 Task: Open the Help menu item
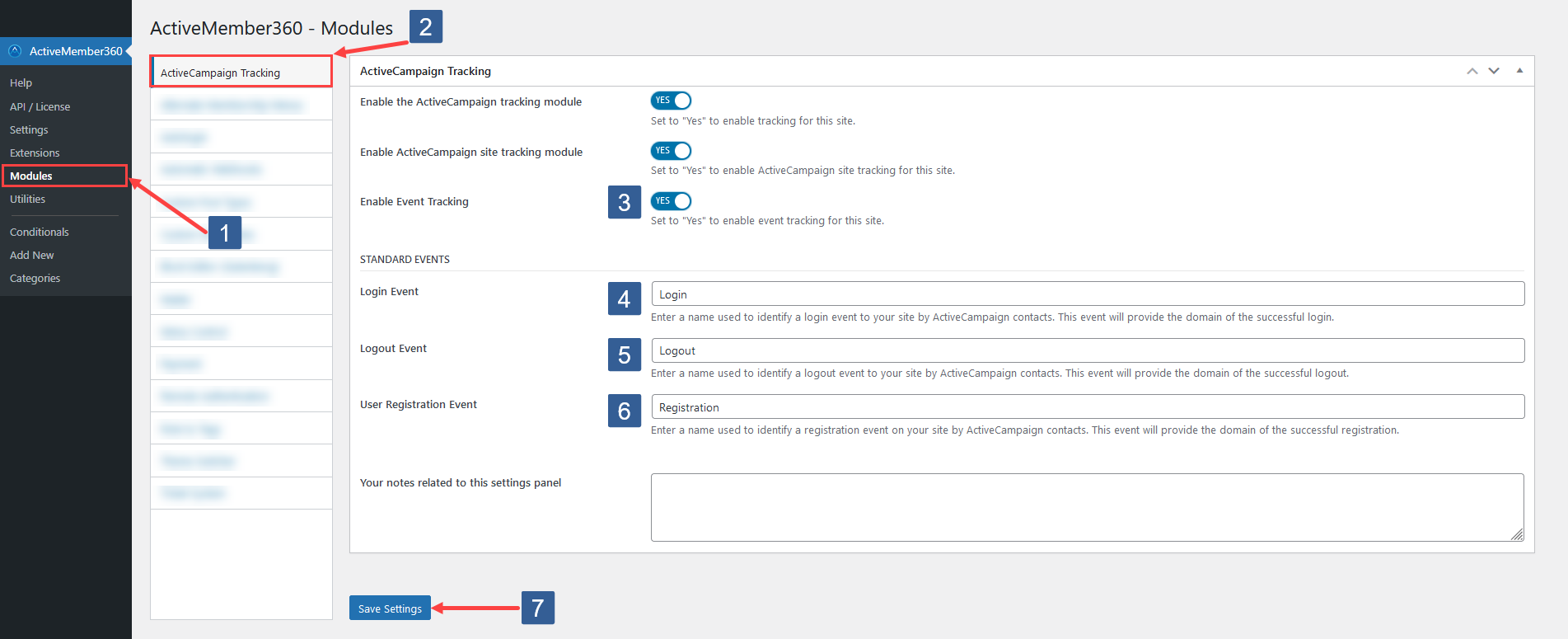(21, 83)
